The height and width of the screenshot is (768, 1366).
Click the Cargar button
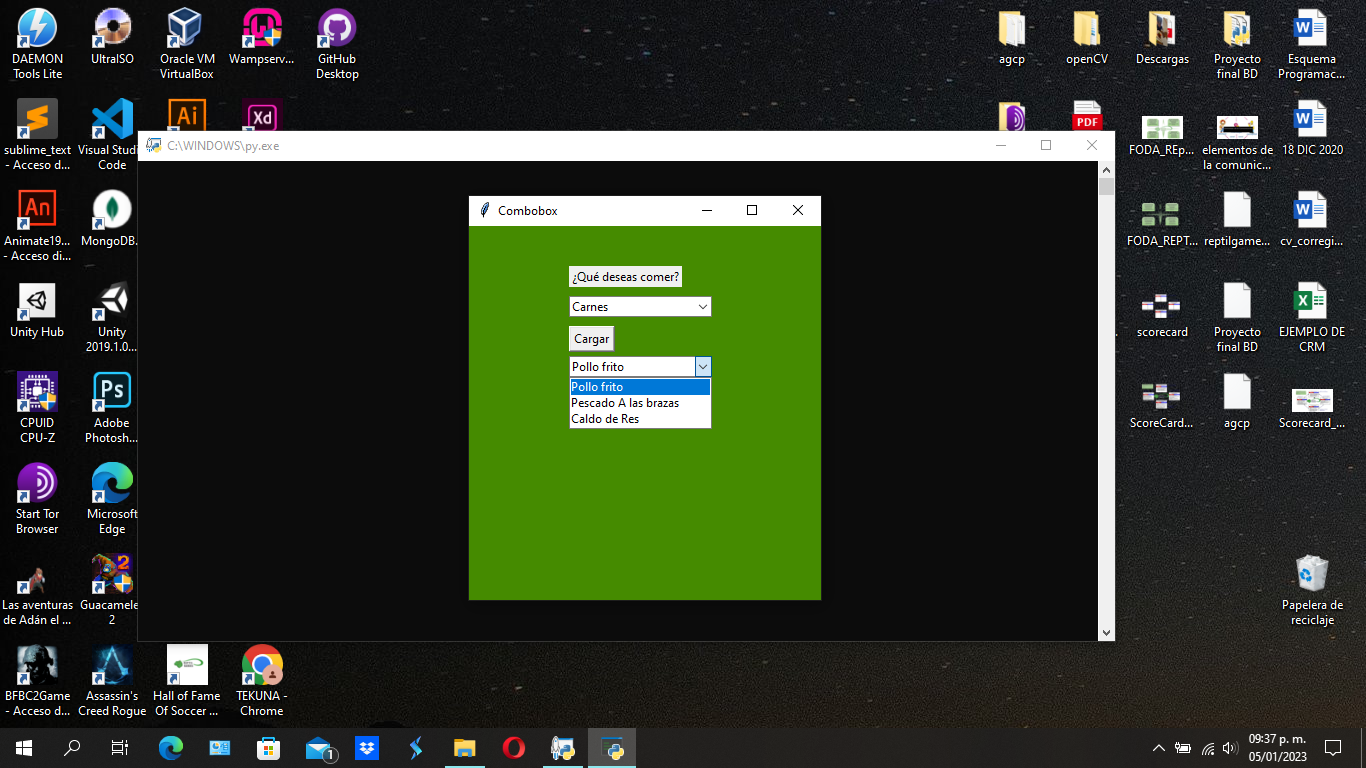pos(591,338)
